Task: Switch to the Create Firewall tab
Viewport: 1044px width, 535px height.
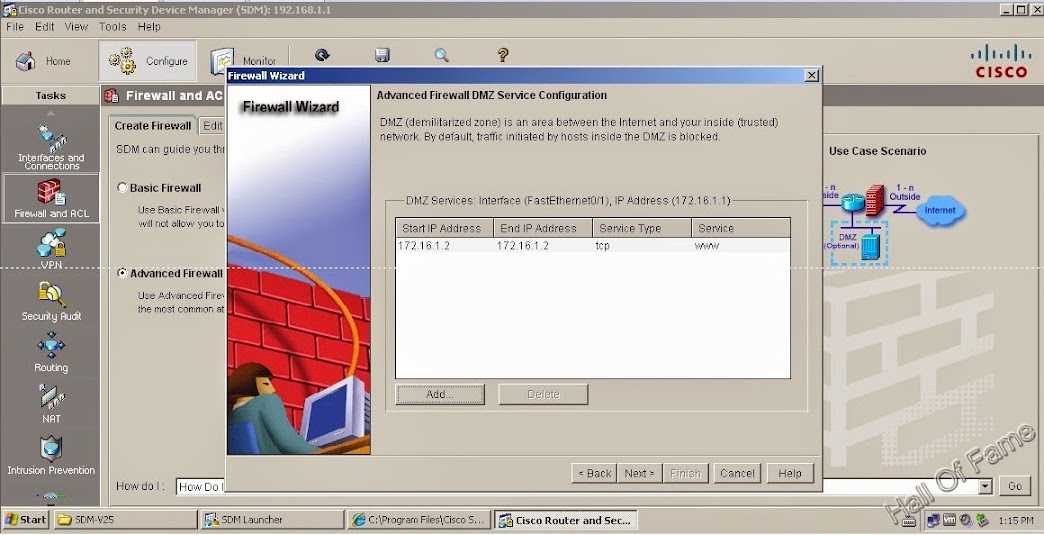Action: (x=152, y=126)
